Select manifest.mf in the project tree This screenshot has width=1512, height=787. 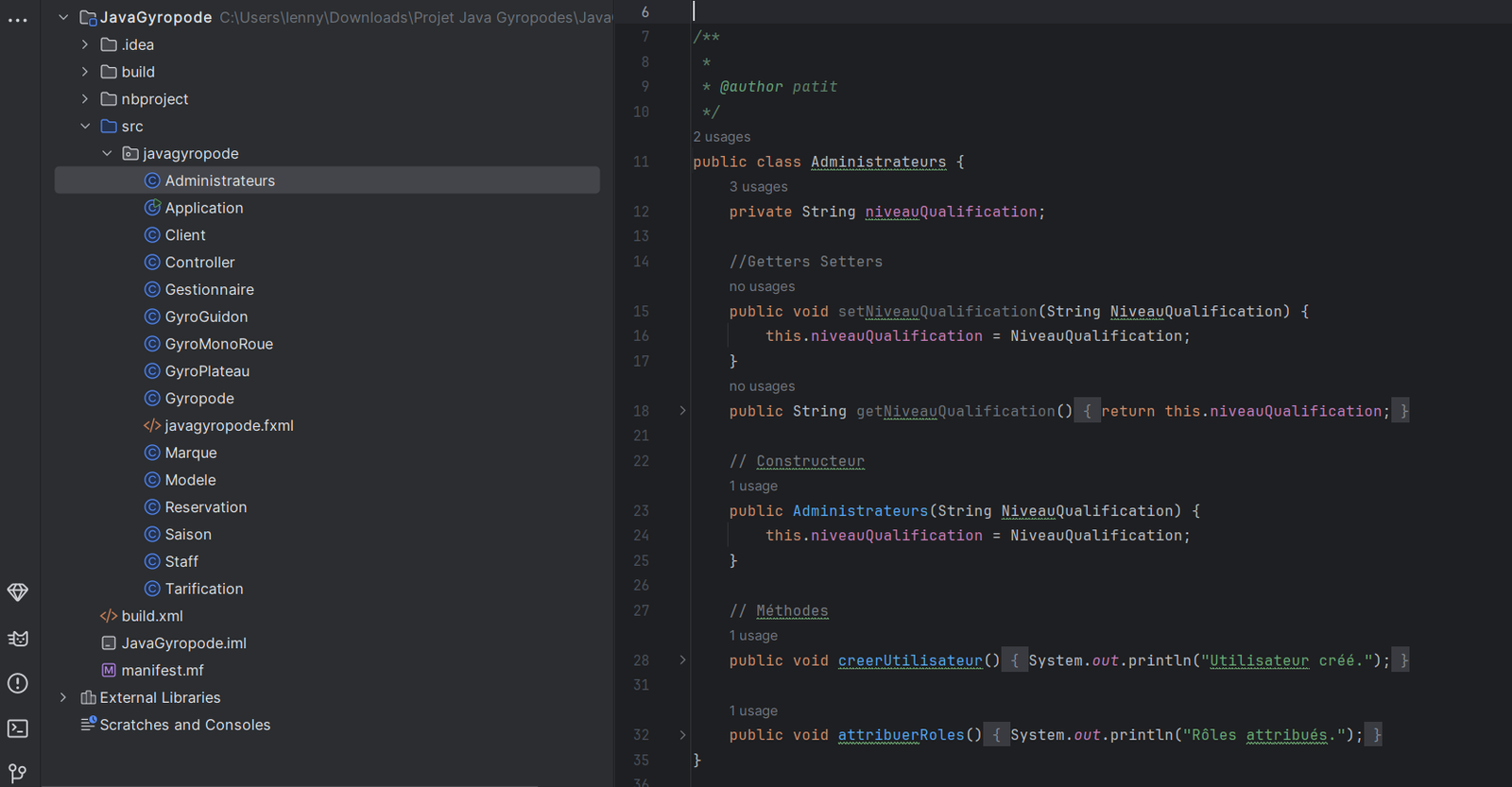point(162,670)
